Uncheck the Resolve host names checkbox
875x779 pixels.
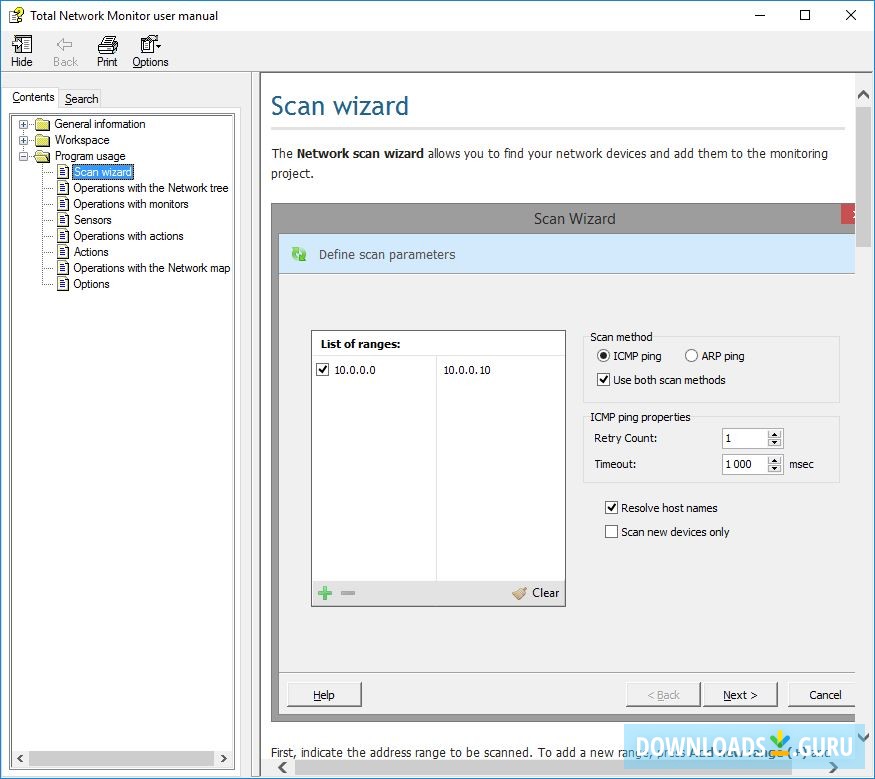click(613, 508)
